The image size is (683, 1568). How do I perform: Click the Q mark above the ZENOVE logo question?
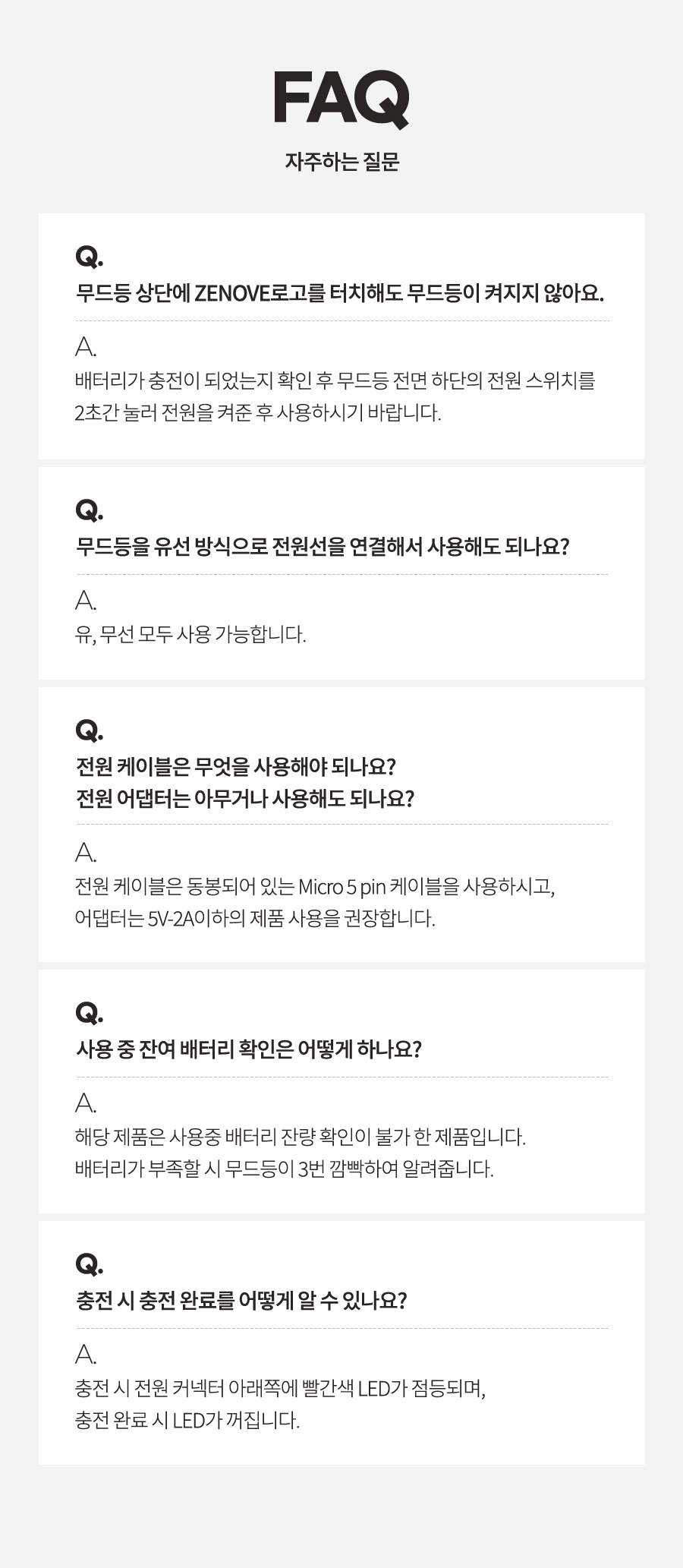point(89,257)
